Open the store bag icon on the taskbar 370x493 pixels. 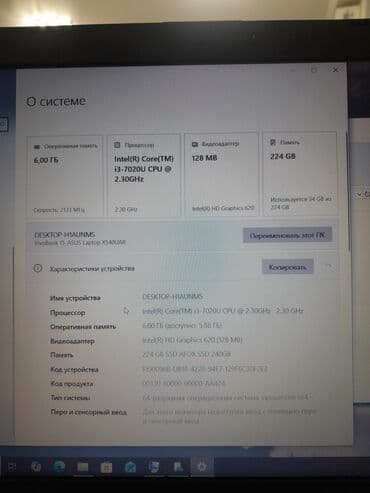106,467
